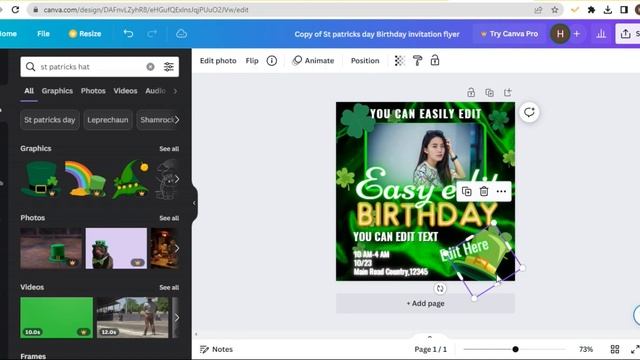Go to Home
Viewport: 640px width, 360px height.
(x=8, y=34)
